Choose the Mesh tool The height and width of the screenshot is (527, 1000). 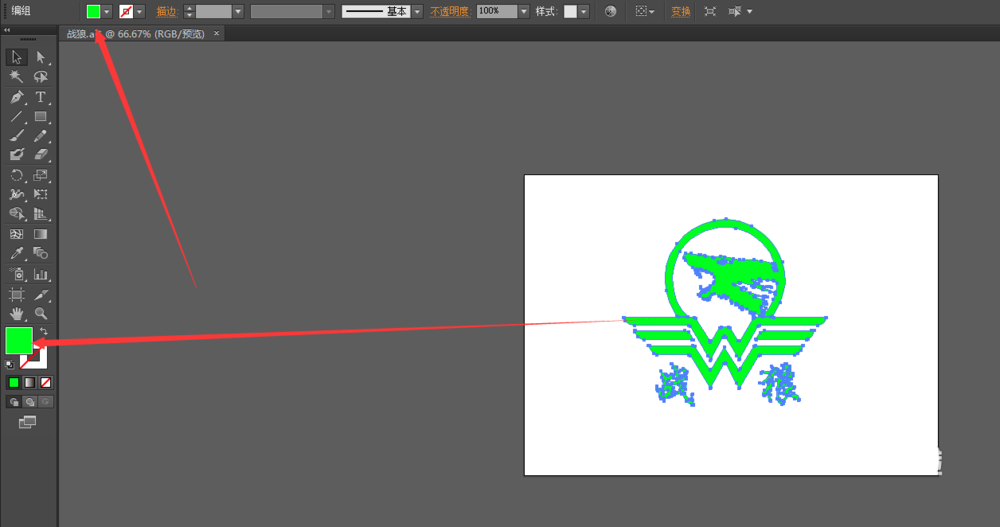click(16, 234)
